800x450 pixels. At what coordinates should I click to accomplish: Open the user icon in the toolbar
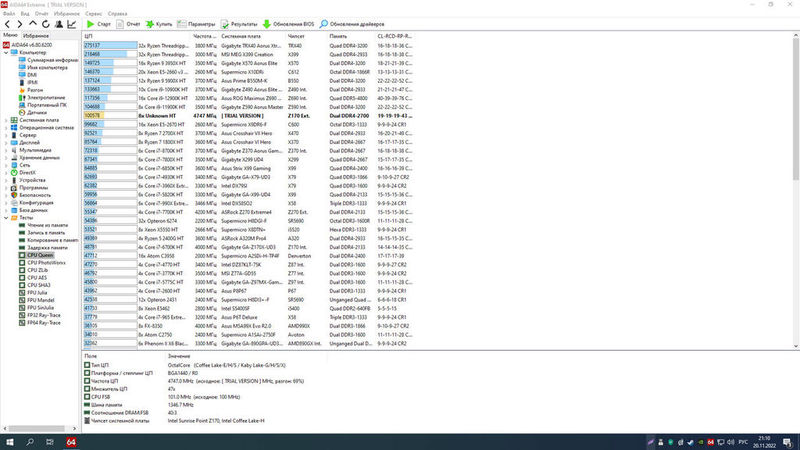coord(59,24)
